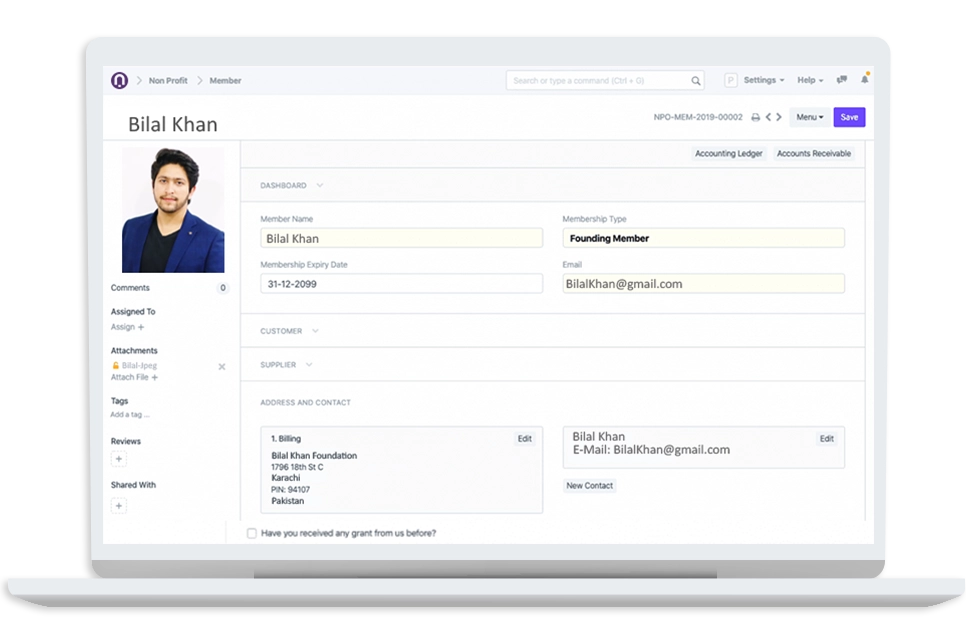Save the member record
Screen dimensions: 966x619
[849, 117]
